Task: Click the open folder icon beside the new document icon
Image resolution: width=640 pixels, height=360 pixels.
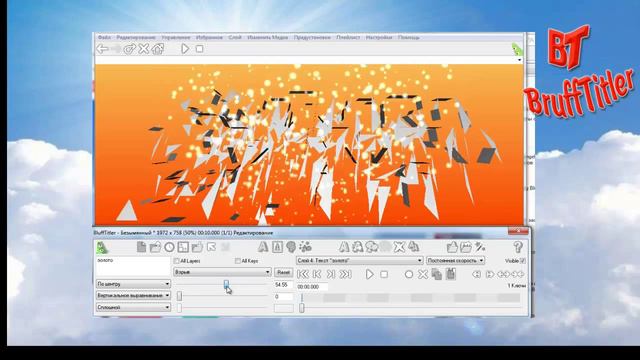Action: [x=155, y=247]
